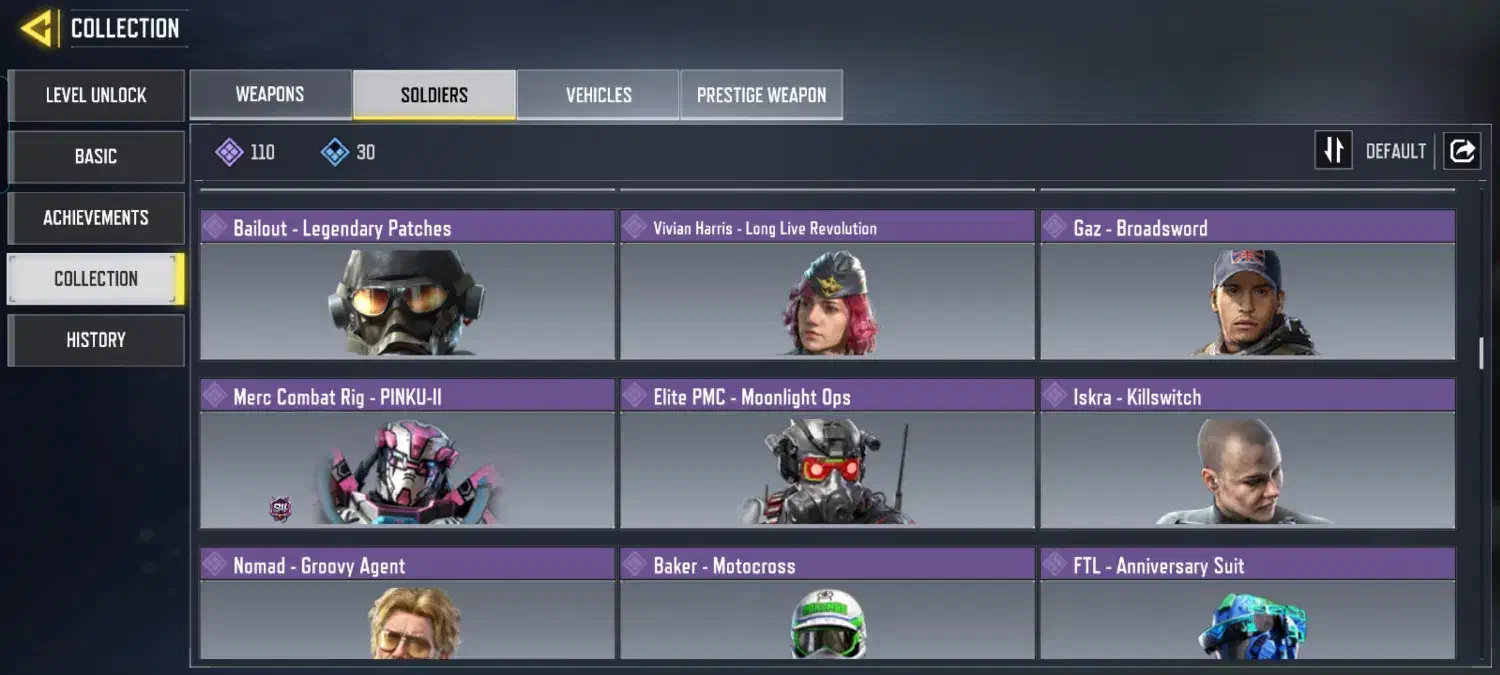The width and height of the screenshot is (1500, 675).
Task: Click the small emblem badge on PINKU-II card
Action: pos(281,509)
